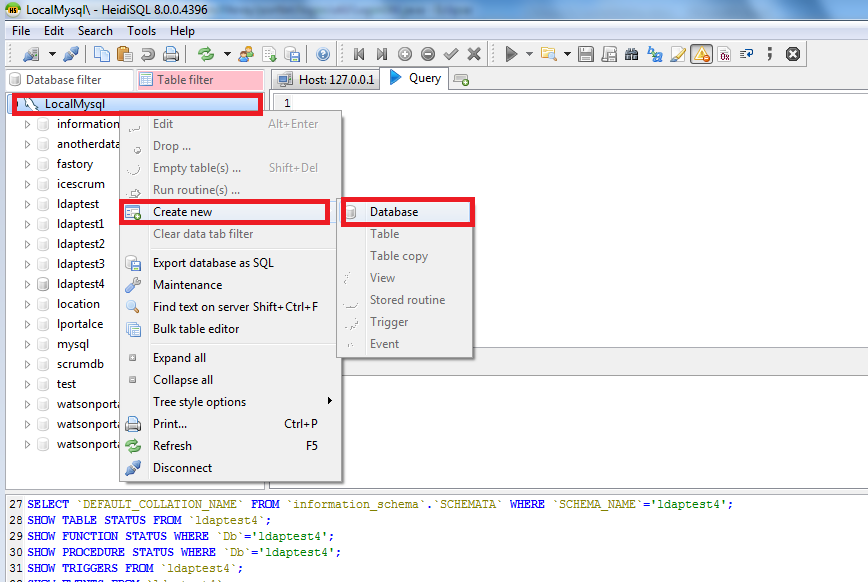
Task: Open the run query dropdown arrow
Action: click(x=529, y=54)
